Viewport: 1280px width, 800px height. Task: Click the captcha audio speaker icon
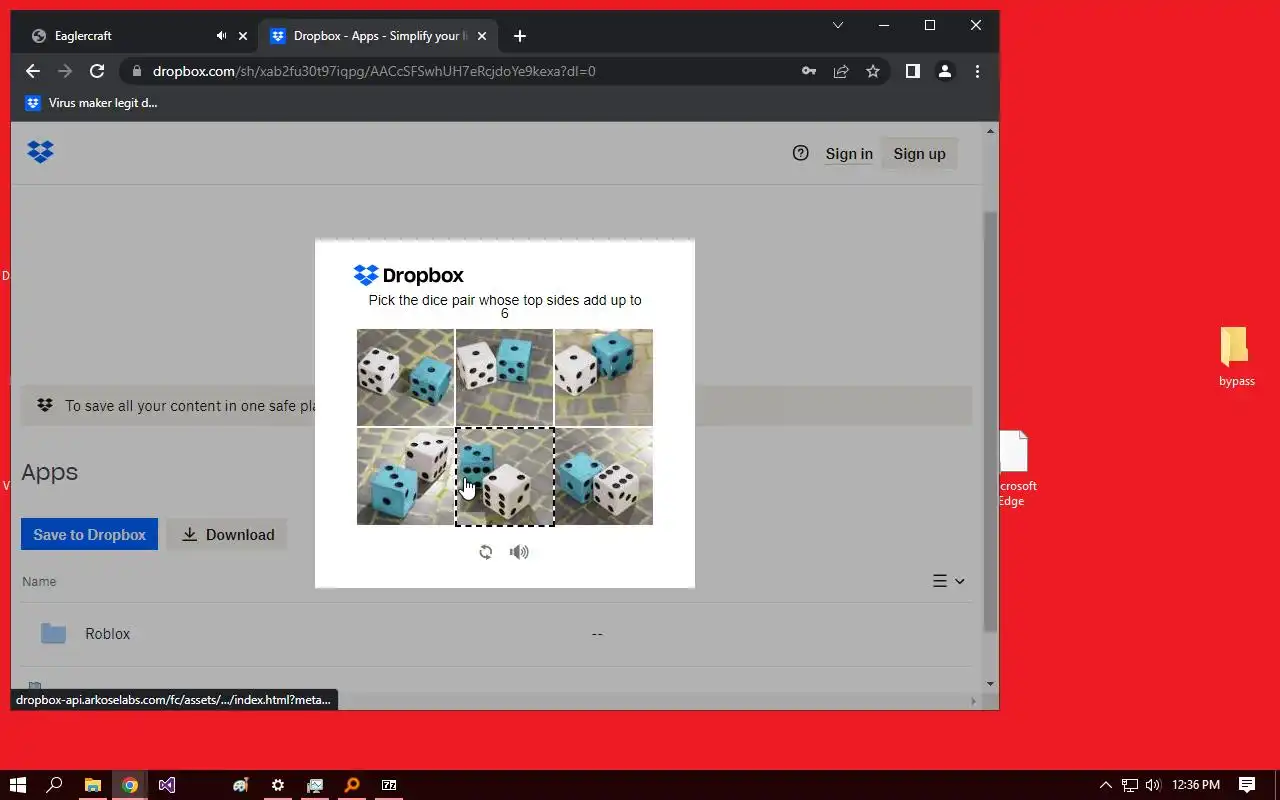[519, 552]
